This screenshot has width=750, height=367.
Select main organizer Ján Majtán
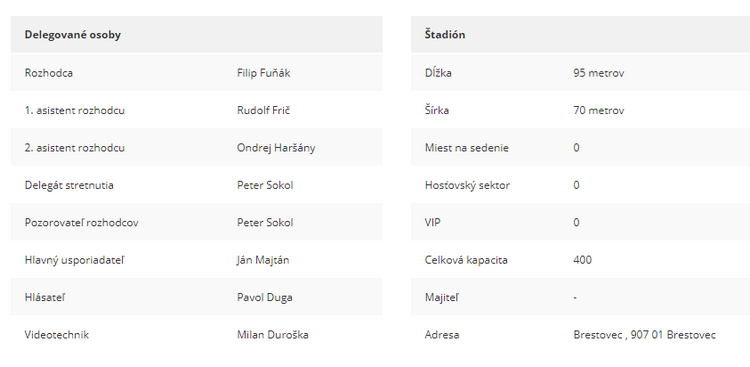pyautogui.click(x=263, y=260)
